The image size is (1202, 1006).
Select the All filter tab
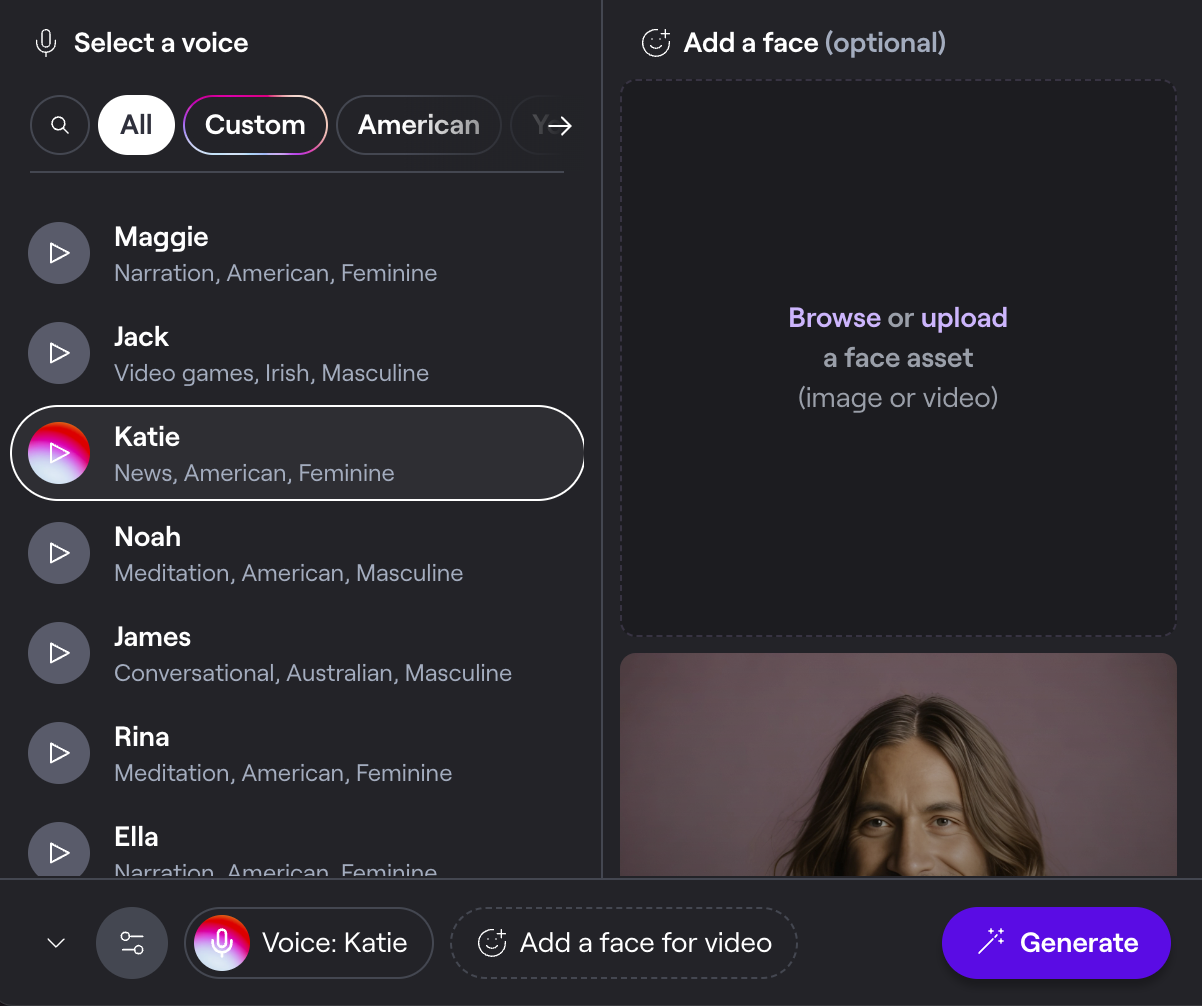pos(136,125)
